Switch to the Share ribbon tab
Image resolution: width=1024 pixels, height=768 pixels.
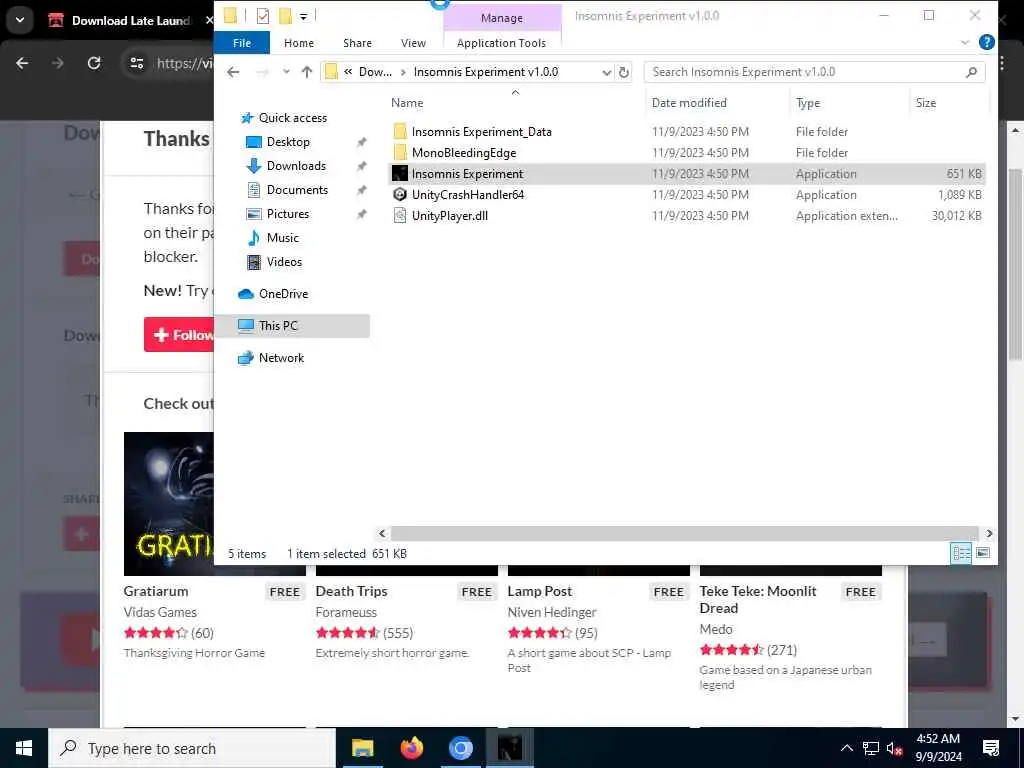pos(357,43)
